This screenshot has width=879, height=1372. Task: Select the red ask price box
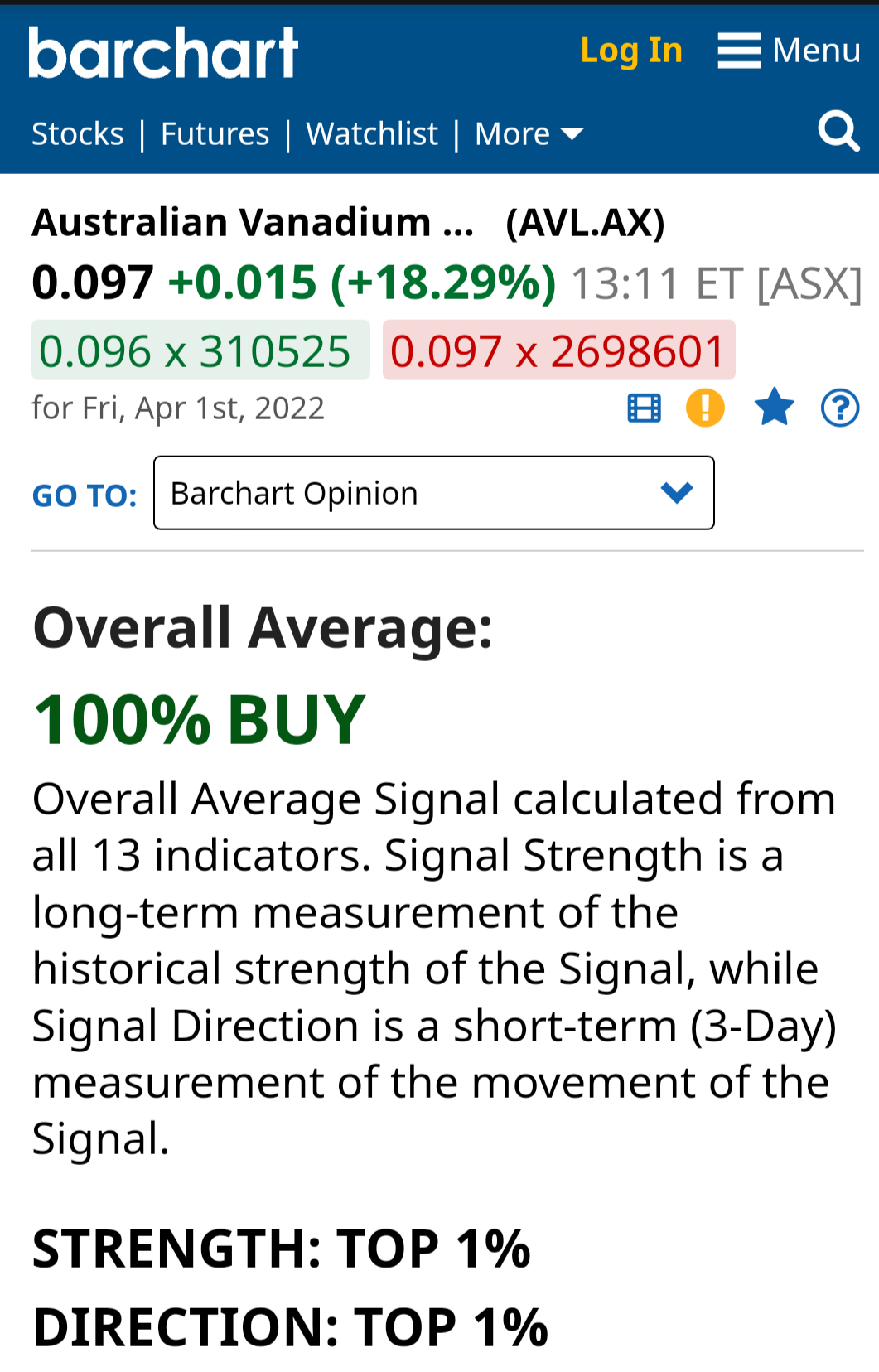558,350
